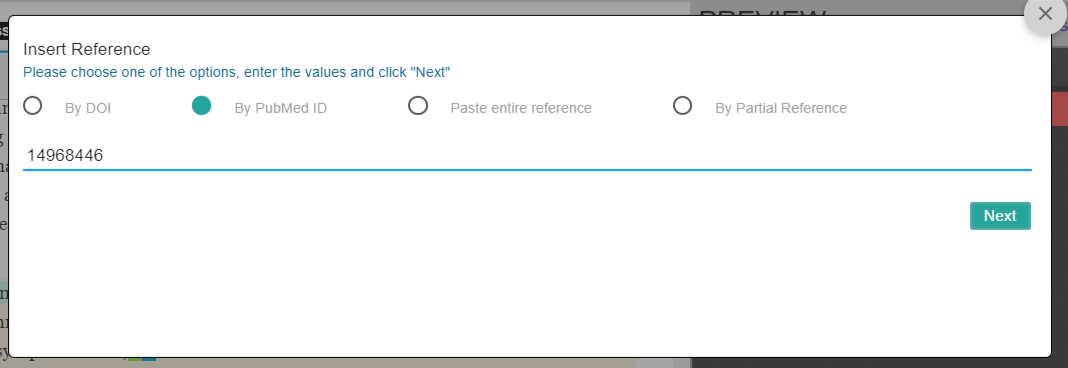Choose the Paste entire reference radio option

coord(418,106)
